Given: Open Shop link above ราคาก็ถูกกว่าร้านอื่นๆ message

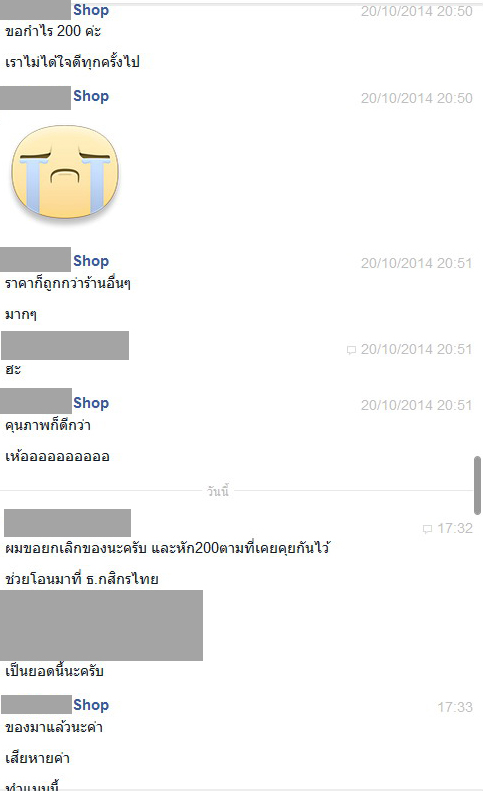Looking at the screenshot, I should point(91,261).
